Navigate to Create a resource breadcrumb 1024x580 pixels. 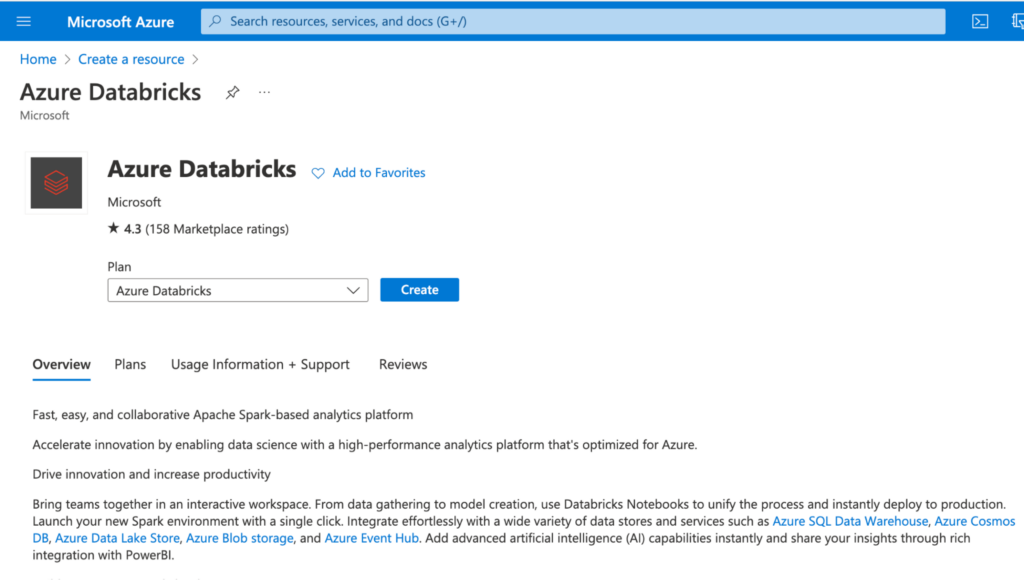[131, 59]
